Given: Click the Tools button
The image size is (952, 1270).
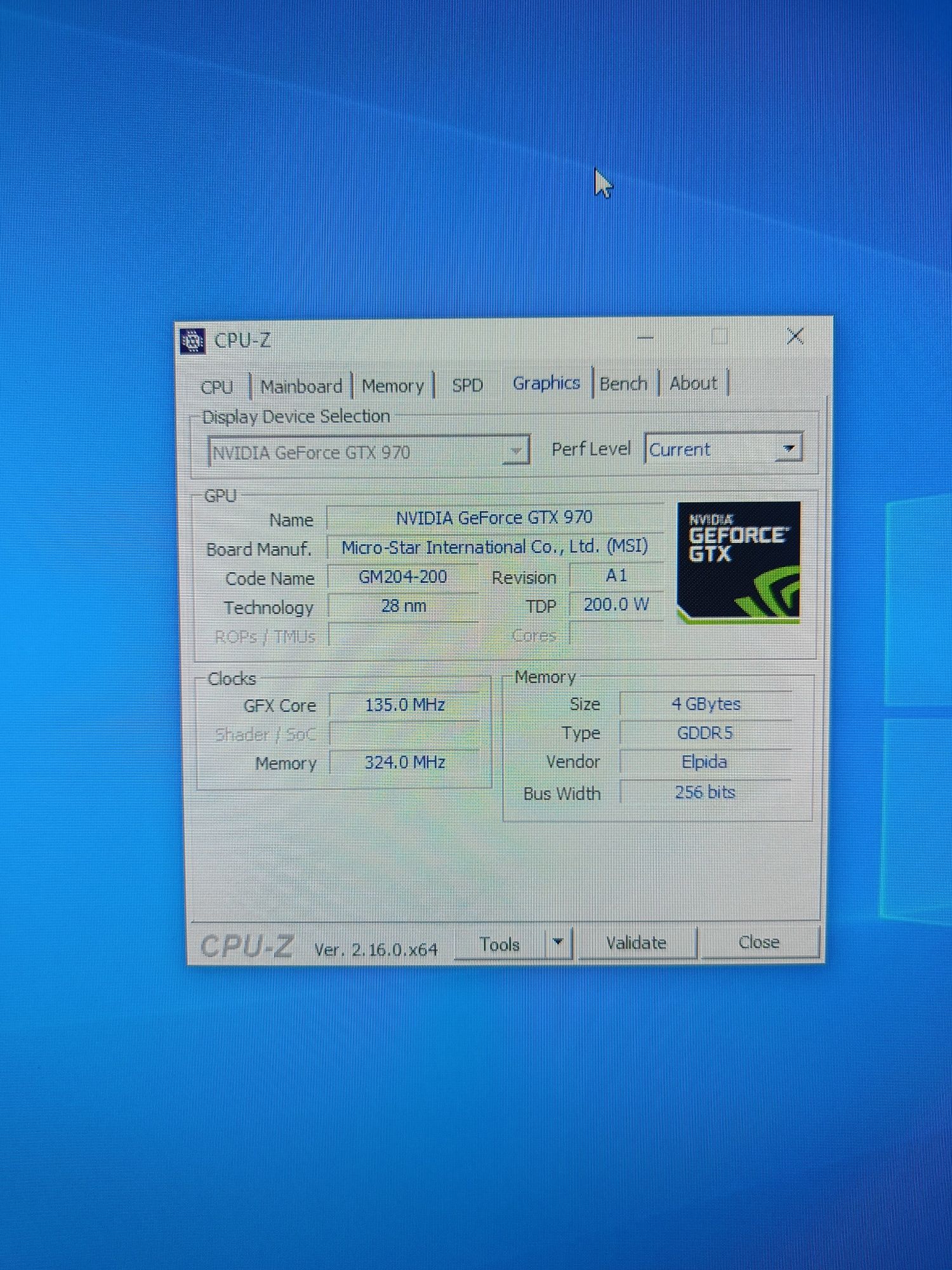Looking at the screenshot, I should (x=500, y=944).
